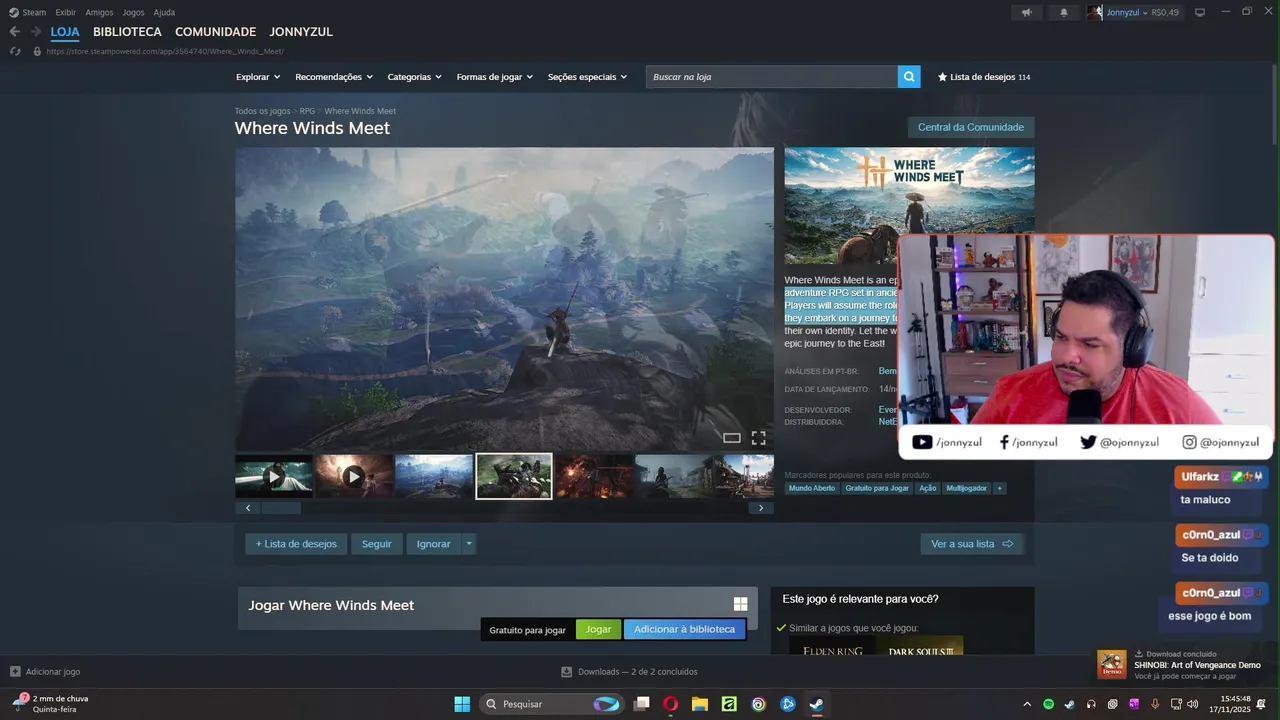
Task: Open File Explorer from the taskbar
Action: click(700, 704)
